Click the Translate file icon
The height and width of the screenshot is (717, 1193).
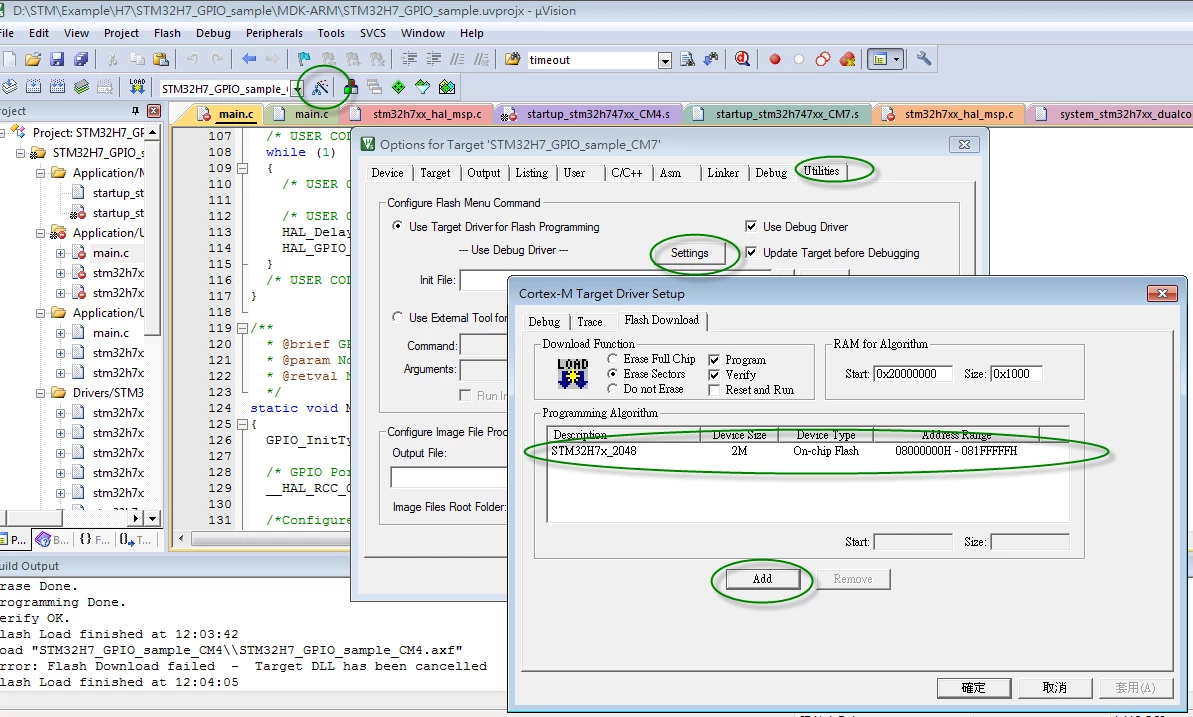(x=9, y=88)
